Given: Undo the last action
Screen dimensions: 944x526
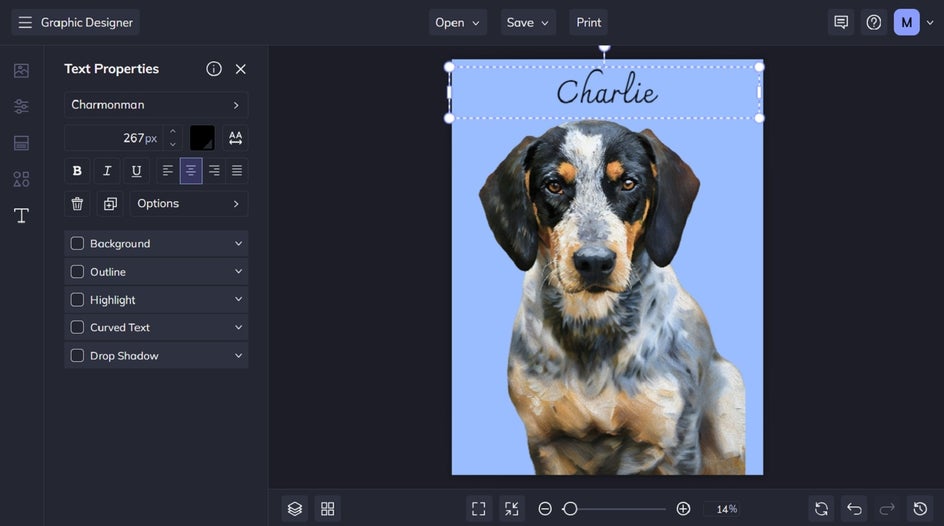Looking at the screenshot, I should 854,509.
